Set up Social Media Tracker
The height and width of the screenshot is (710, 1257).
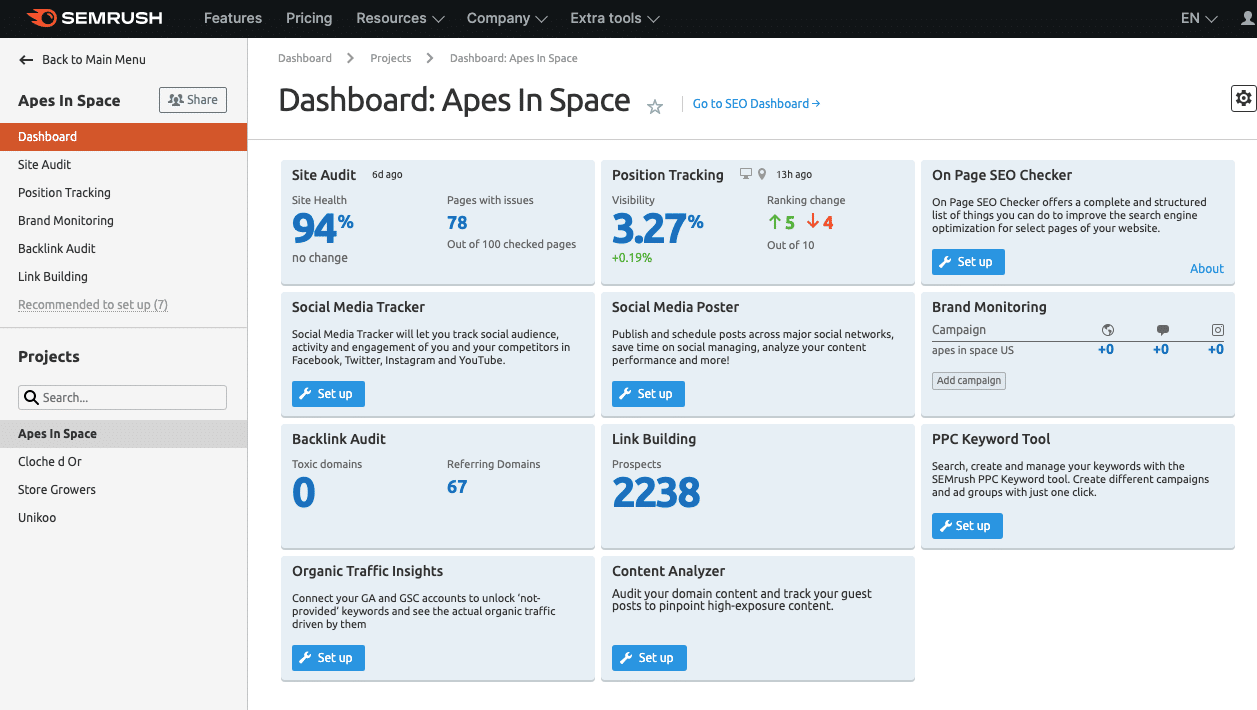(x=328, y=394)
